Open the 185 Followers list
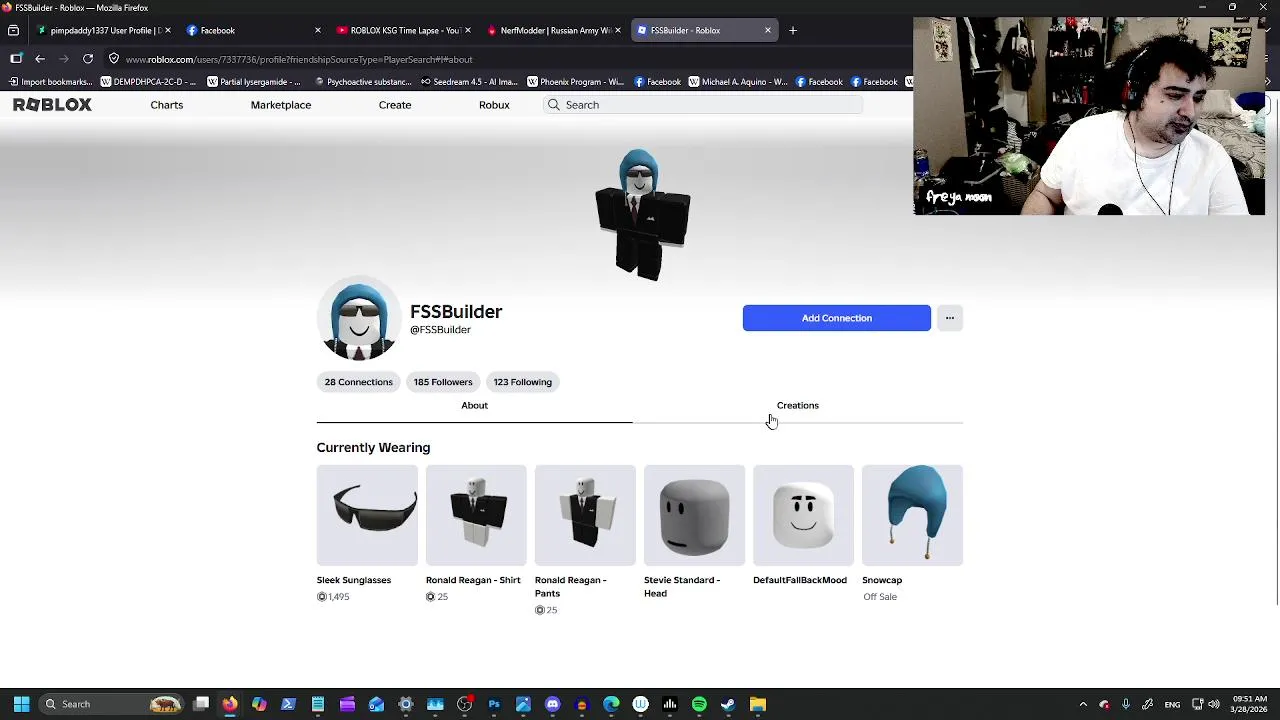The height and width of the screenshot is (720, 1280). coord(443,382)
